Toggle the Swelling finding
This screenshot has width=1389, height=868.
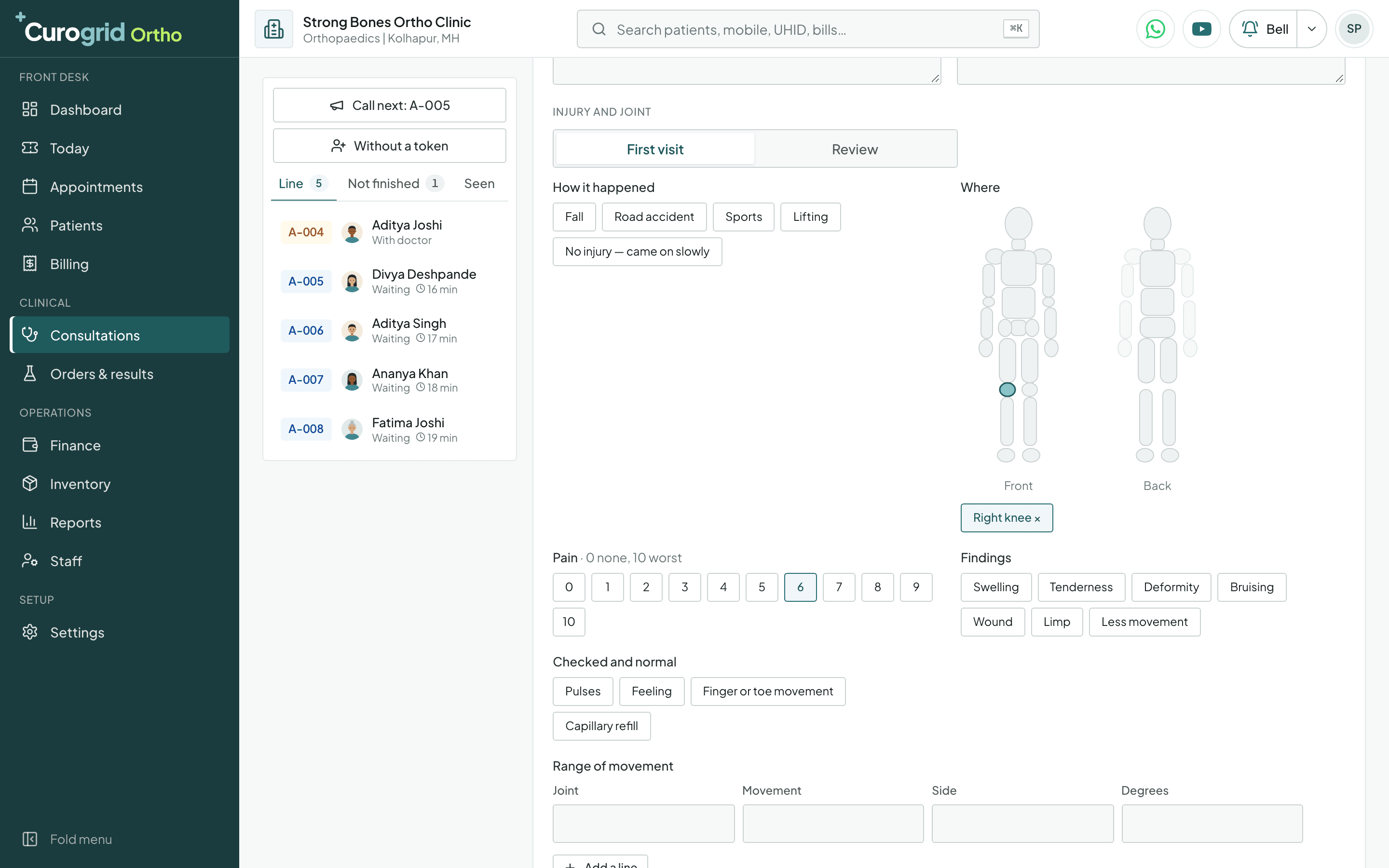coord(996,587)
